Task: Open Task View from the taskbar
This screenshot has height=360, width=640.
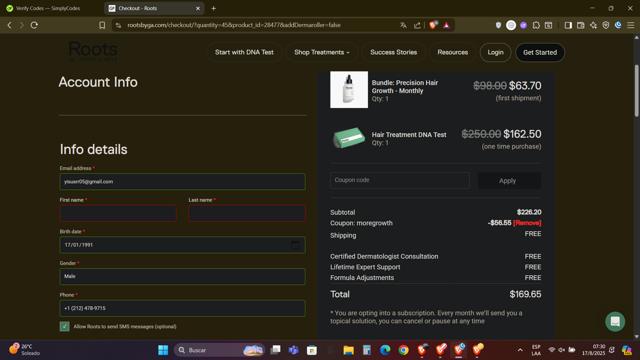Action: point(276,350)
